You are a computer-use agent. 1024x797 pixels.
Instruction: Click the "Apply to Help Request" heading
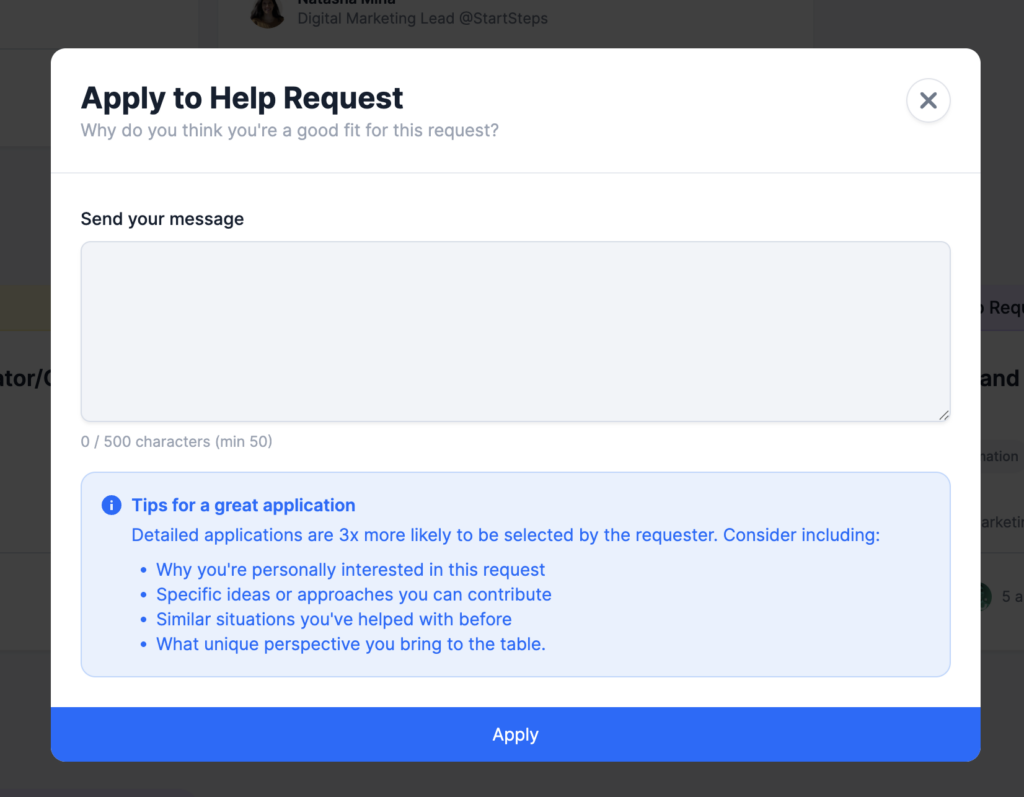coord(242,98)
